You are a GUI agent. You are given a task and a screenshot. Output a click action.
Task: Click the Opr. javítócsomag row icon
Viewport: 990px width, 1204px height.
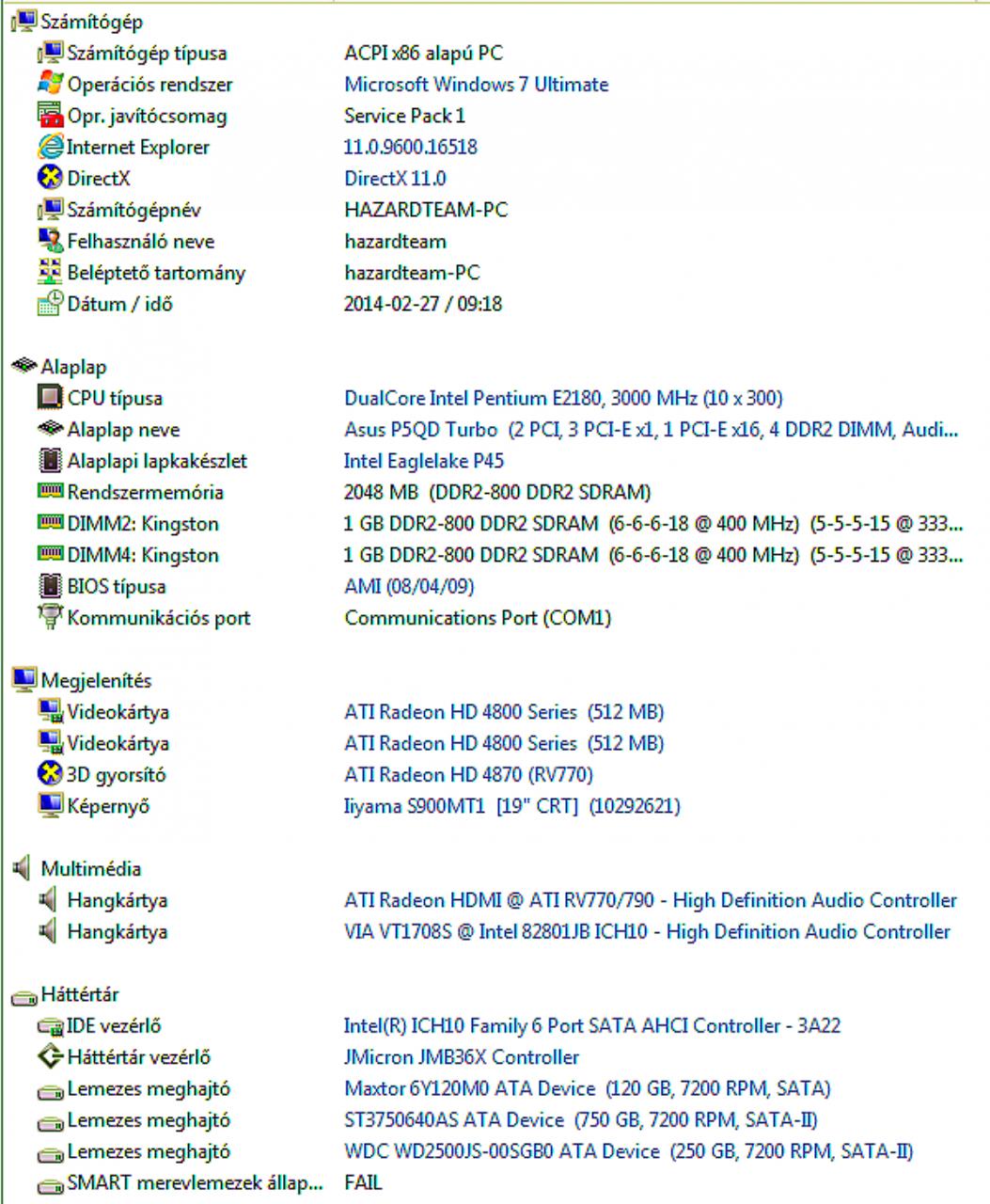pos(50,116)
